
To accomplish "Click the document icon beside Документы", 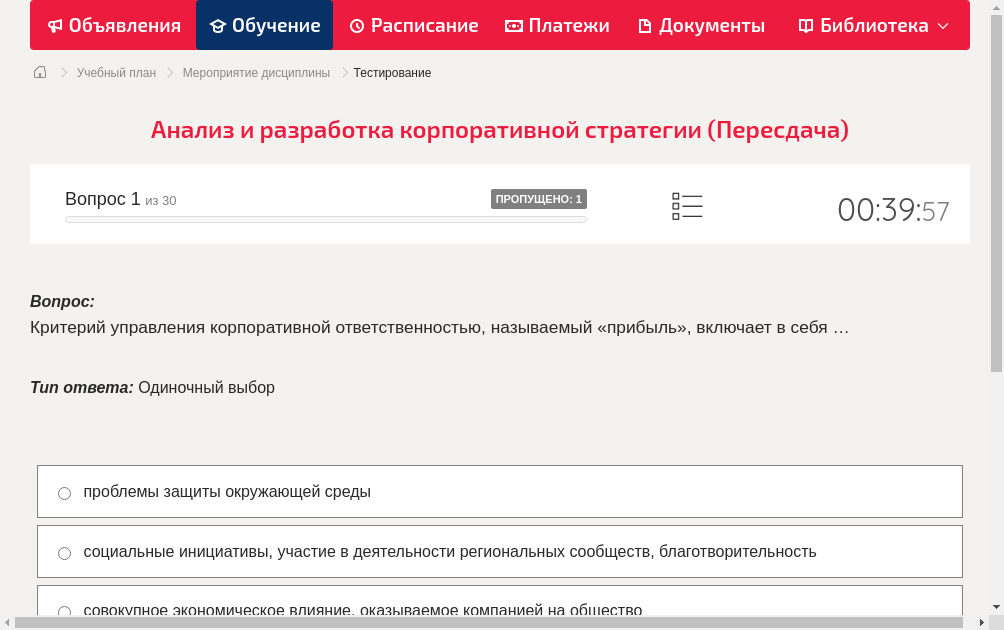I will [645, 26].
